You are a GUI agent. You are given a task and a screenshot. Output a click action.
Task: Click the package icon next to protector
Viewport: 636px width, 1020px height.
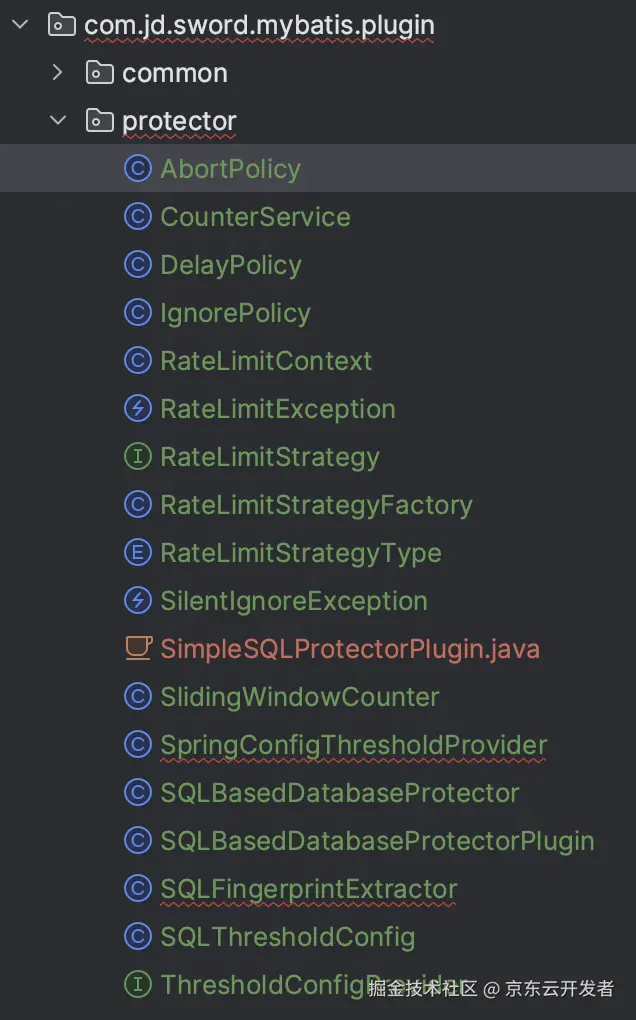coord(99,121)
